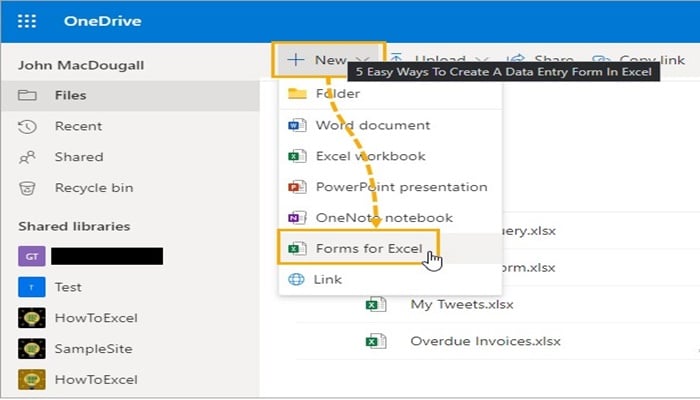Image resolution: width=700 pixels, height=400 pixels.
Task: Open the GT shared library avatar
Action: pos(32,256)
